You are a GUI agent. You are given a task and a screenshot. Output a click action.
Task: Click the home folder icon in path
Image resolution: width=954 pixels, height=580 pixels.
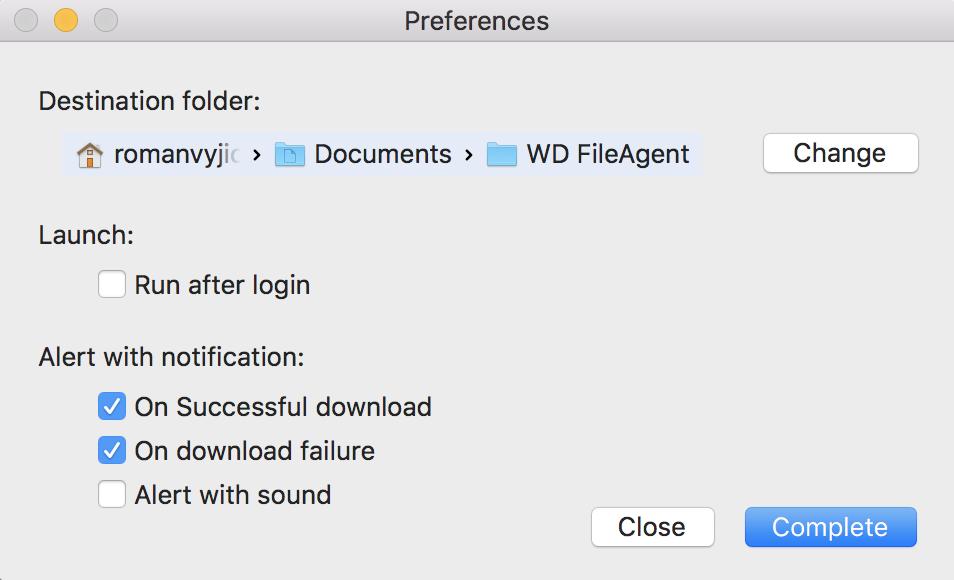point(89,155)
